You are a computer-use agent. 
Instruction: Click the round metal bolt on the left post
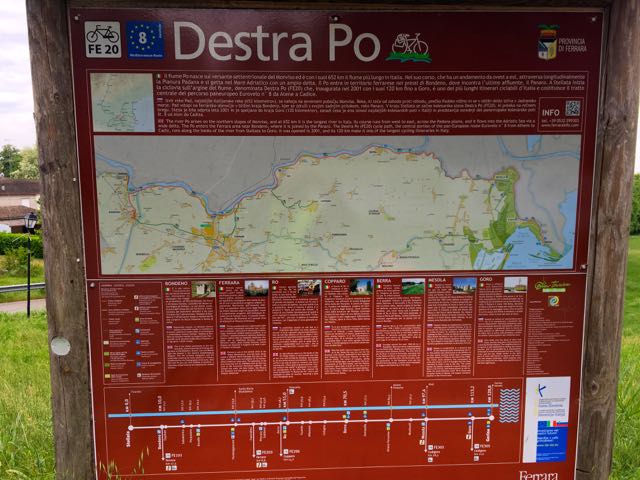(x=61, y=346)
